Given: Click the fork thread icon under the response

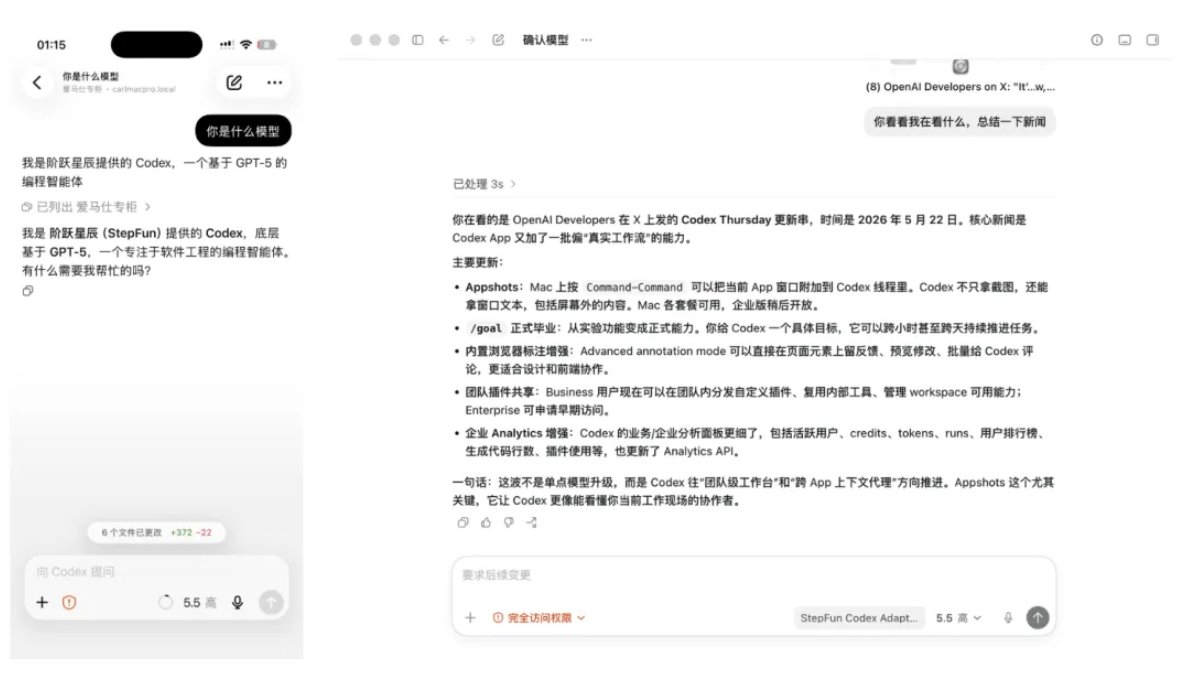Looking at the screenshot, I should coord(532,523).
